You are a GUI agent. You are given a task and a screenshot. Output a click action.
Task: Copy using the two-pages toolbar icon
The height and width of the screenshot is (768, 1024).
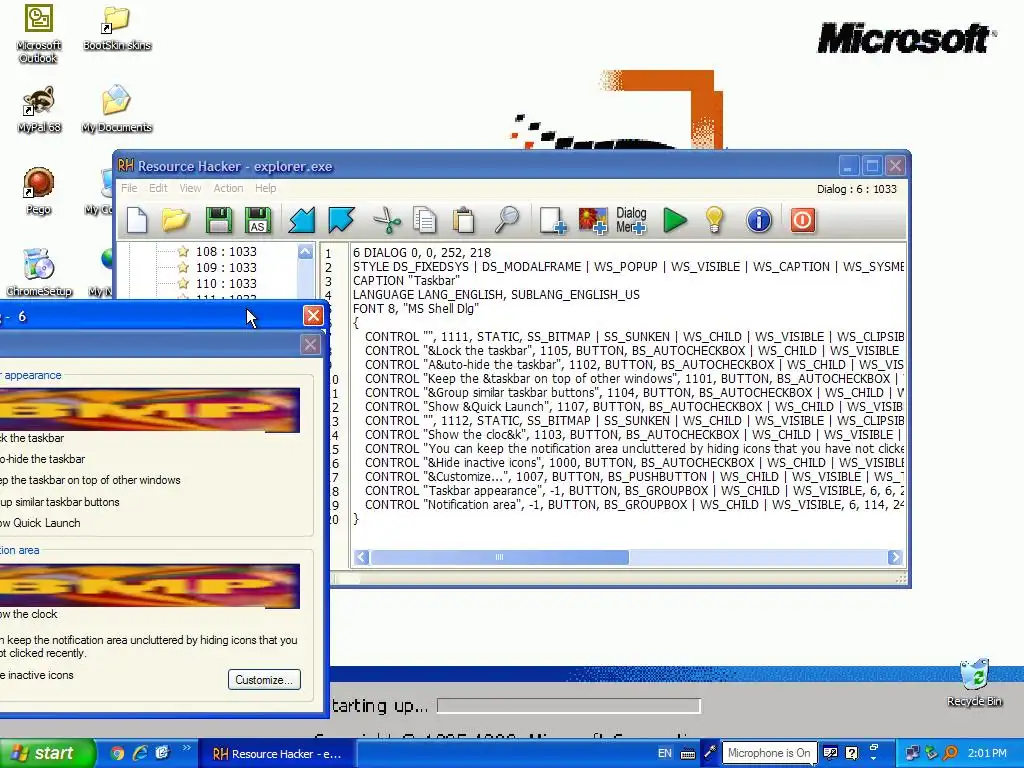click(424, 220)
